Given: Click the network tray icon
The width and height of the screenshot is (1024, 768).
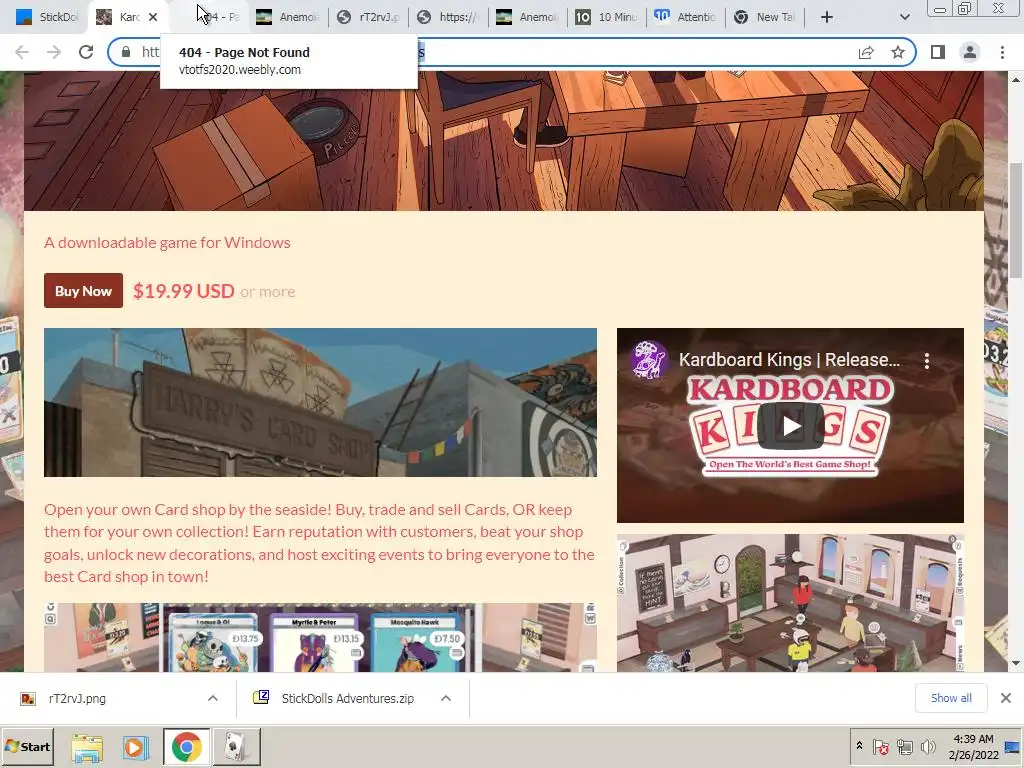Looking at the screenshot, I should (x=904, y=746).
